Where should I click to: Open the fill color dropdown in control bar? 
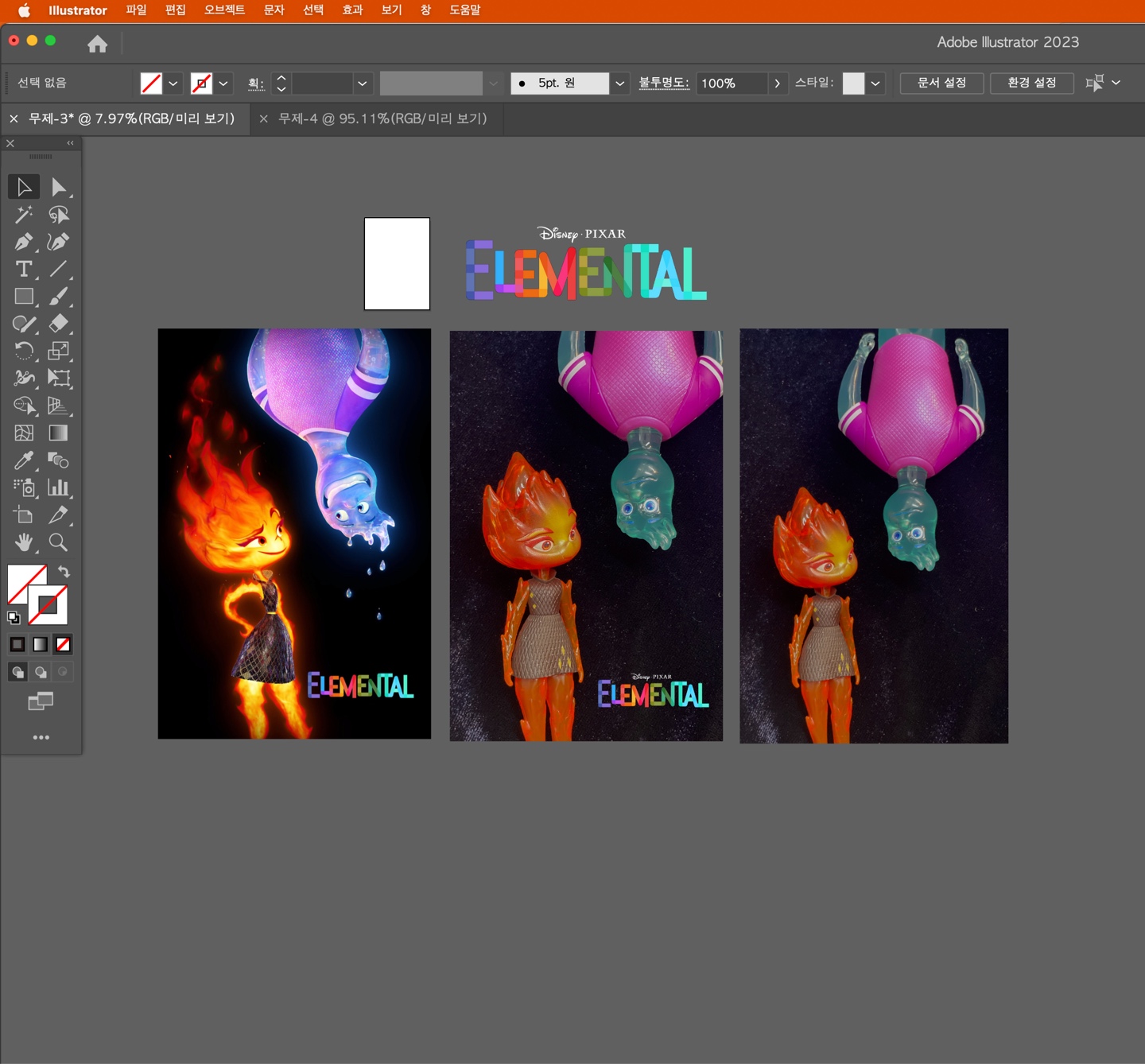pyautogui.click(x=173, y=83)
